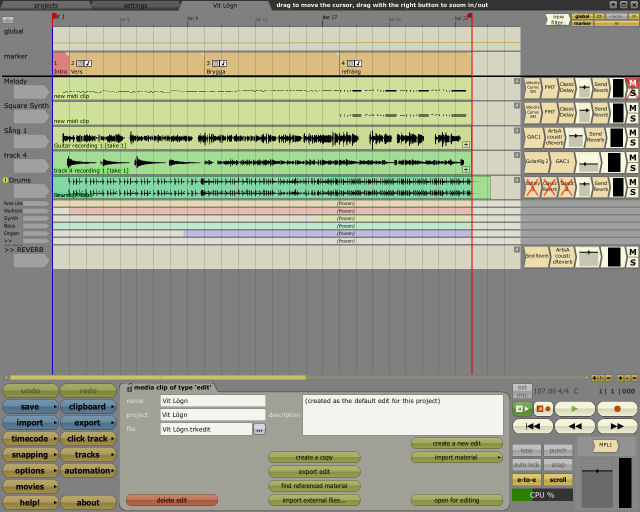This screenshot has width=640, height=512.
Task: Open the click track menu
Action: [x=88, y=439]
